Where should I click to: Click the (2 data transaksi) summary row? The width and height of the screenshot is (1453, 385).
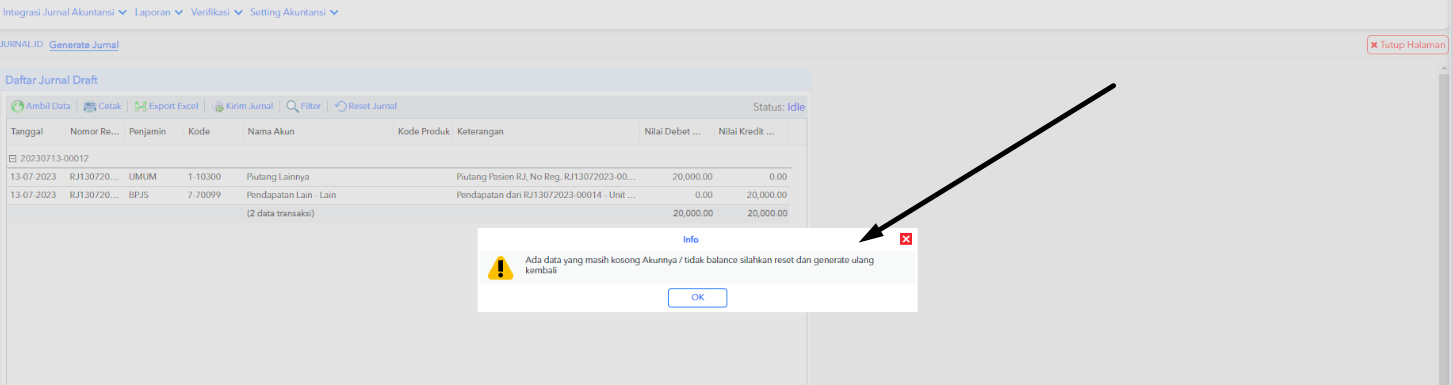[399, 213]
